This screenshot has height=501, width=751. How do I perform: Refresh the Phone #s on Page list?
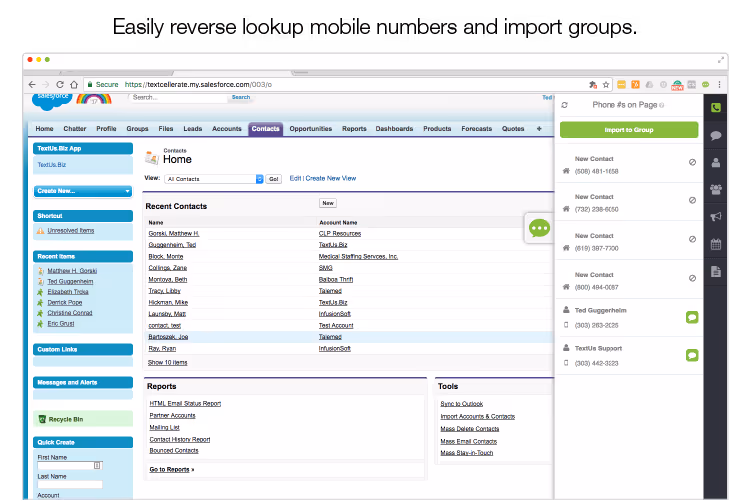point(565,105)
